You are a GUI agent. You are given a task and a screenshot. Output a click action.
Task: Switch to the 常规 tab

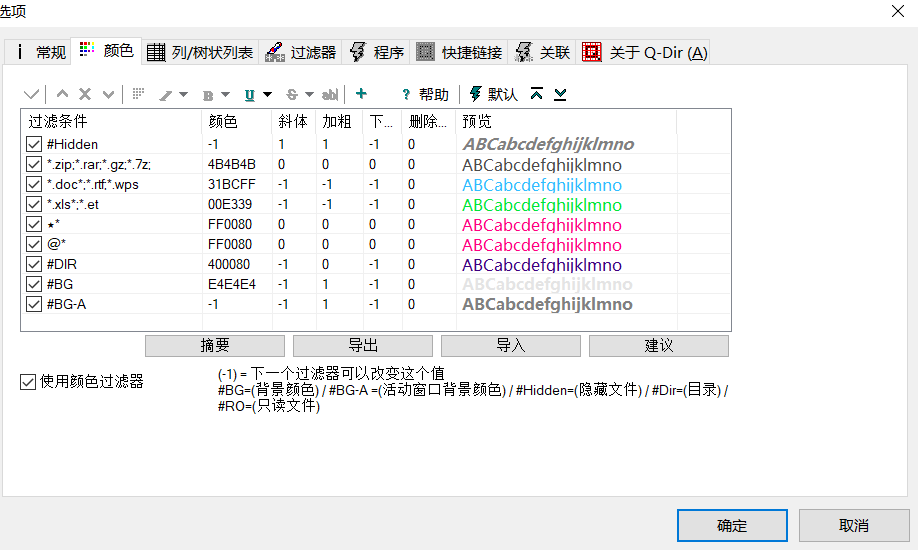39,52
